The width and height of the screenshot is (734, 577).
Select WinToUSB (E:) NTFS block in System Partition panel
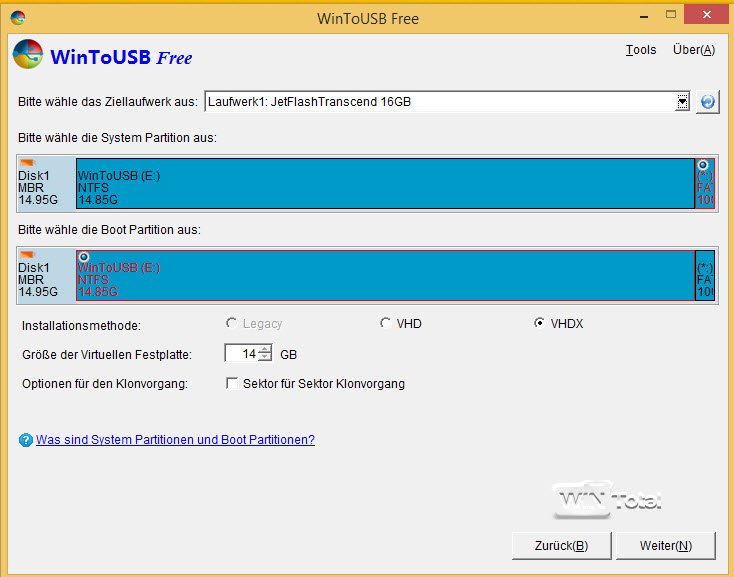point(385,183)
